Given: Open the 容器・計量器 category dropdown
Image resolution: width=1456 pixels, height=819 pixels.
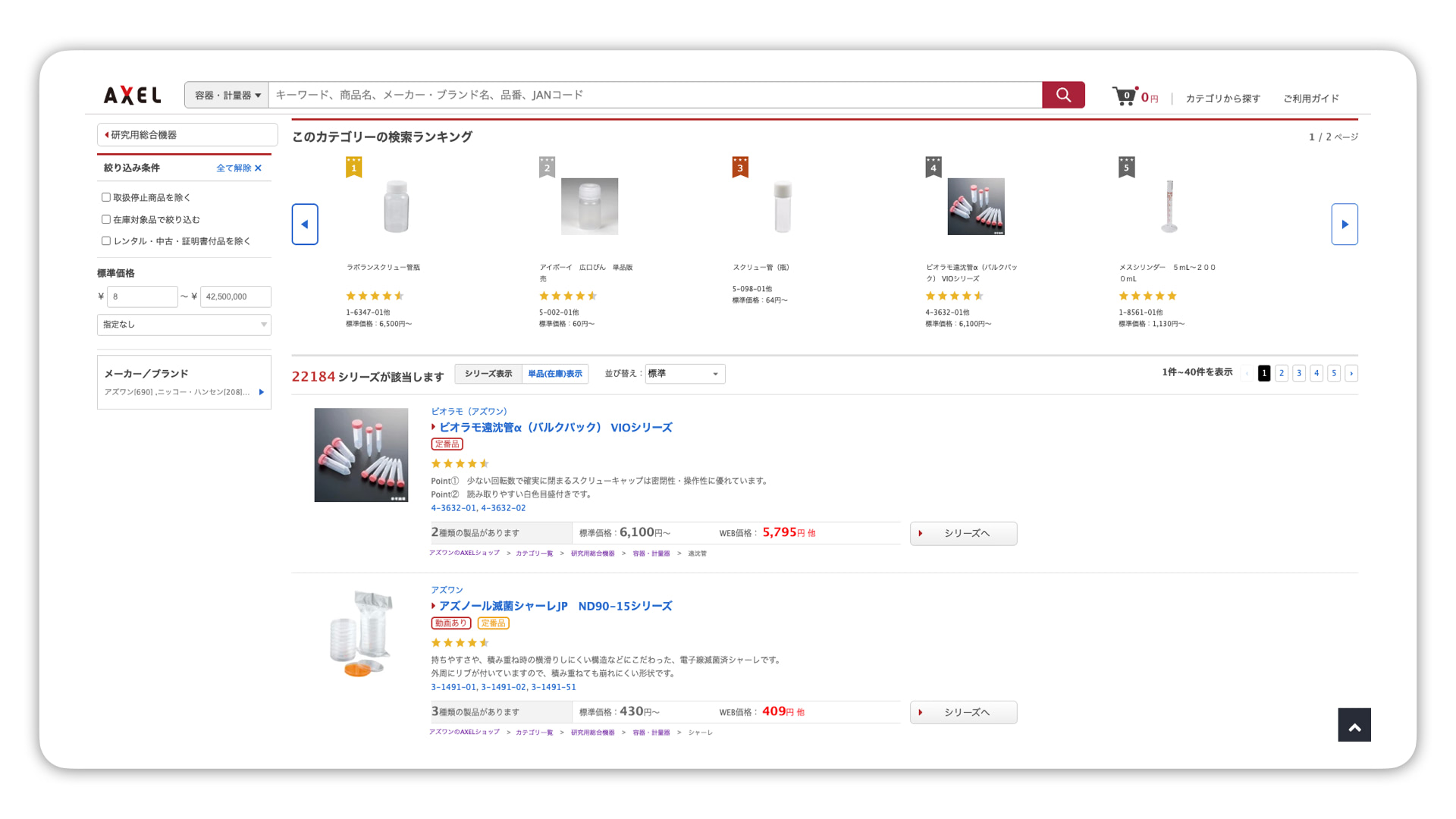Looking at the screenshot, I should [x=227, y=95].
